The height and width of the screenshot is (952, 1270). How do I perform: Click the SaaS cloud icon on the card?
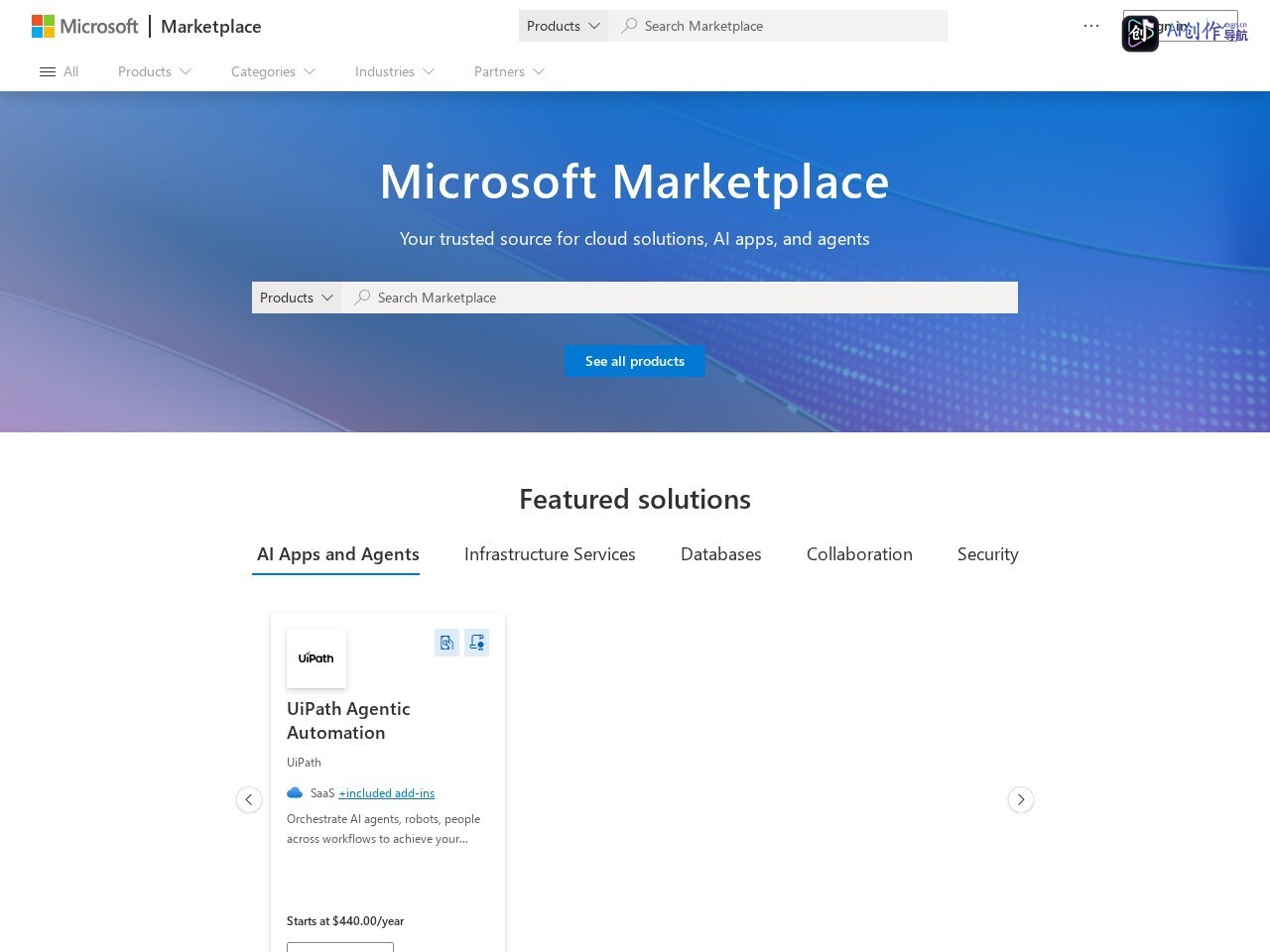click(295, 792)
